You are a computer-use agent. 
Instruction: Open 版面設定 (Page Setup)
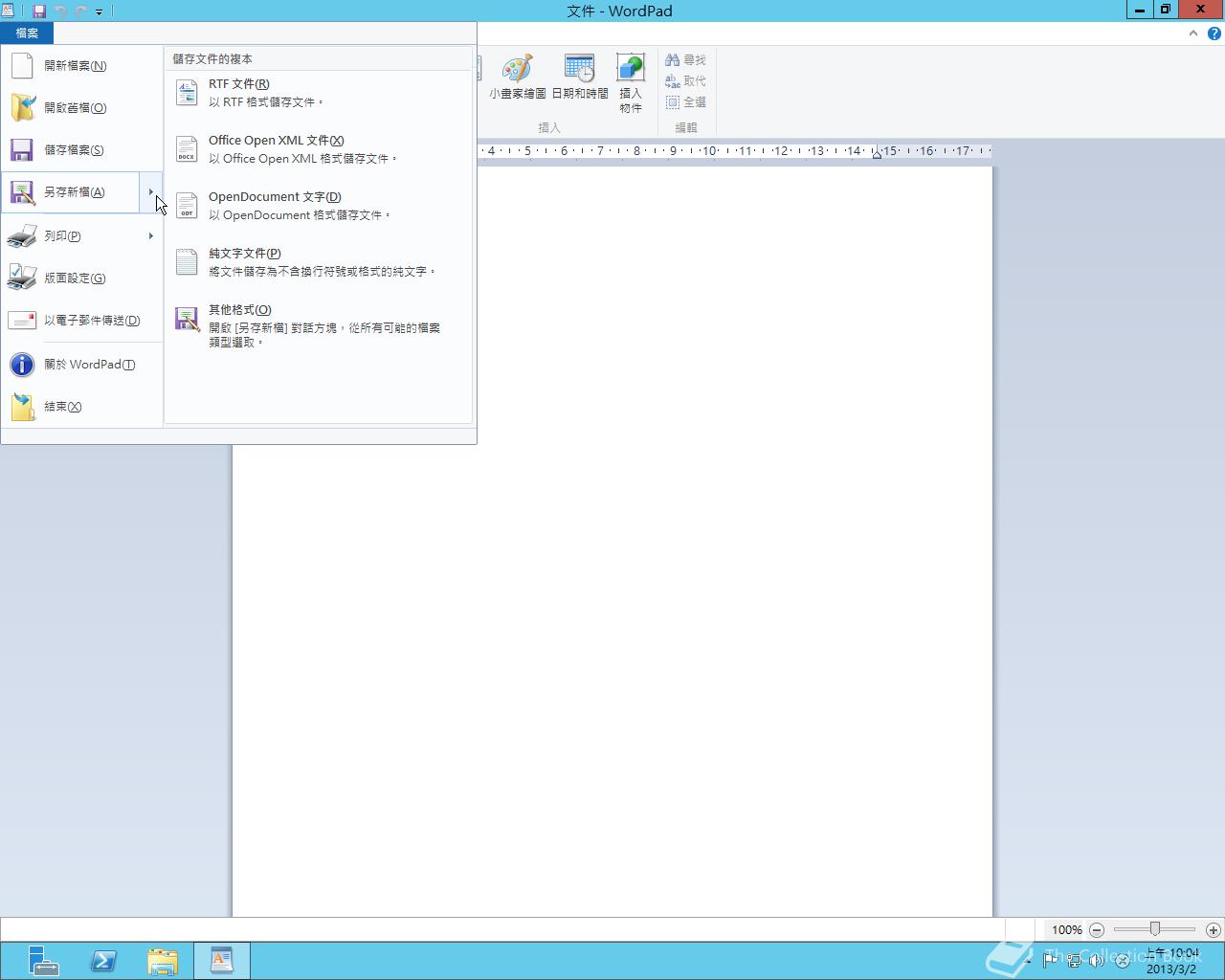pyautogui.click(x=81, y=278)
